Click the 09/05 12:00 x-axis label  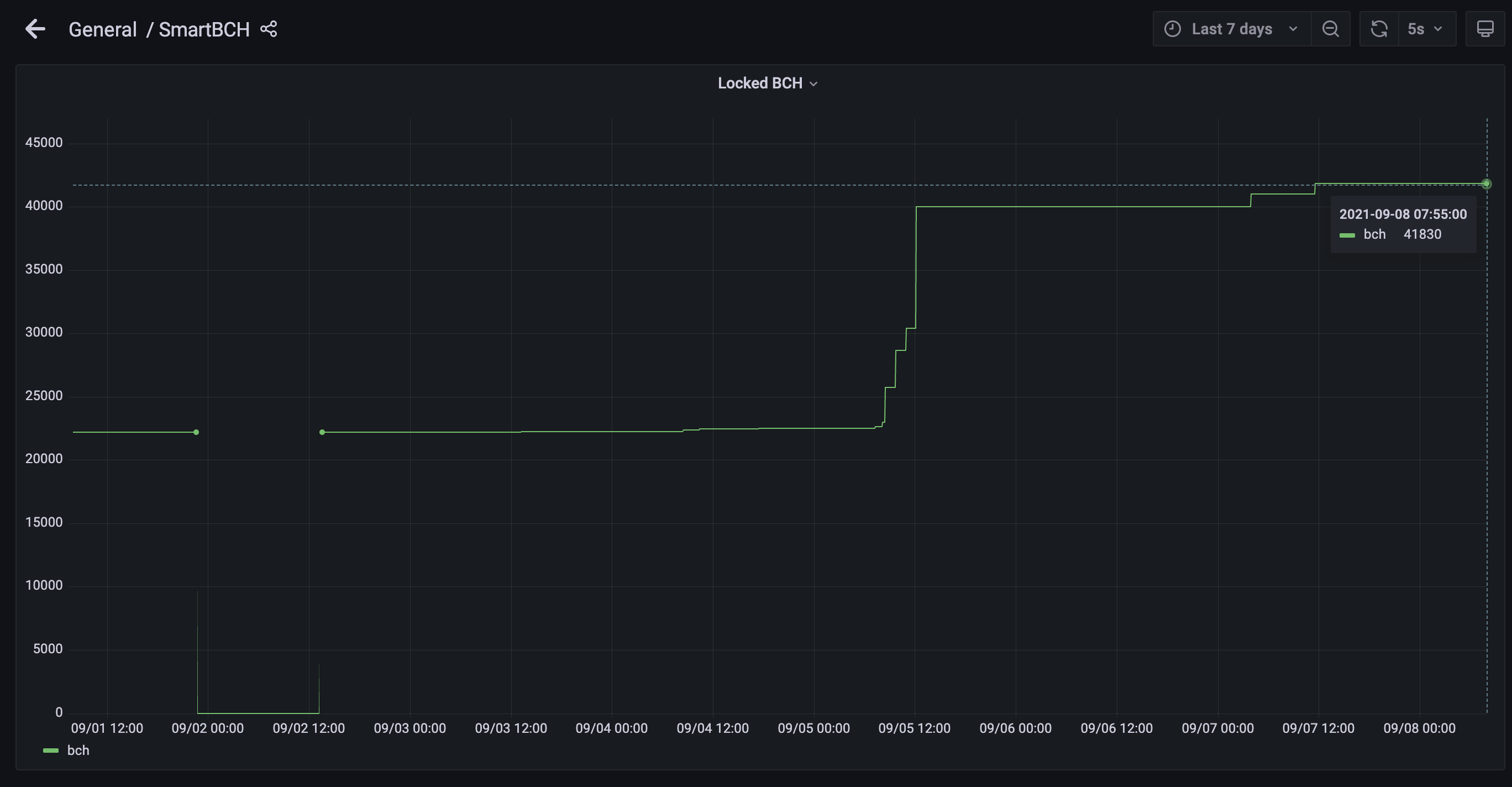tap(915, 728)
